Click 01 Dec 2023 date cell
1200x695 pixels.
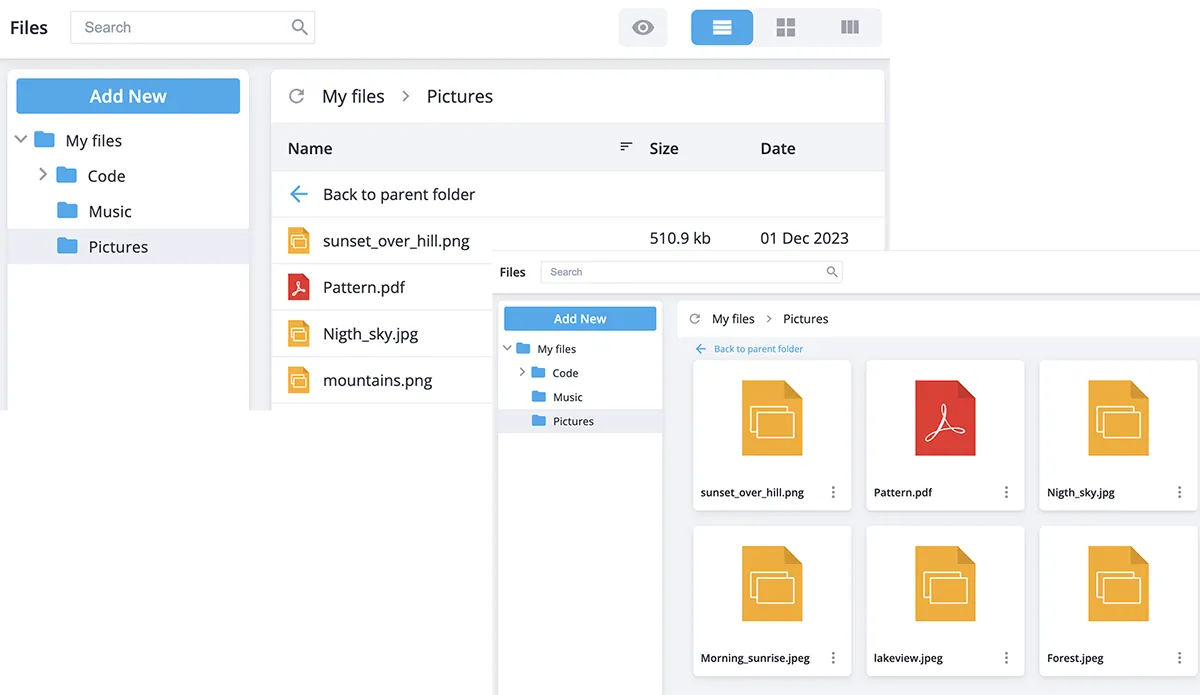tap(804, 238)
